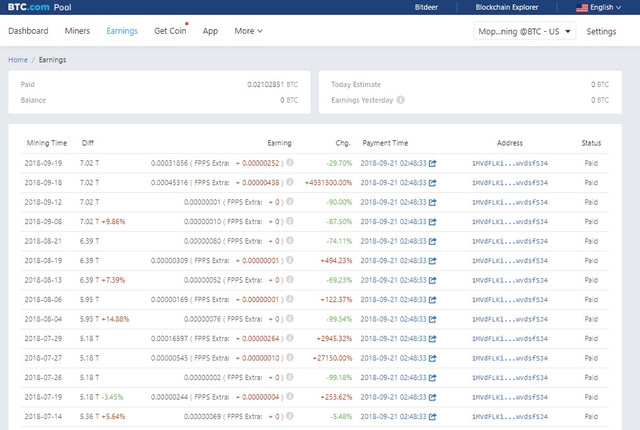Open external link icon for 2018-09-18 payment
640x430 pixels.
433,183
